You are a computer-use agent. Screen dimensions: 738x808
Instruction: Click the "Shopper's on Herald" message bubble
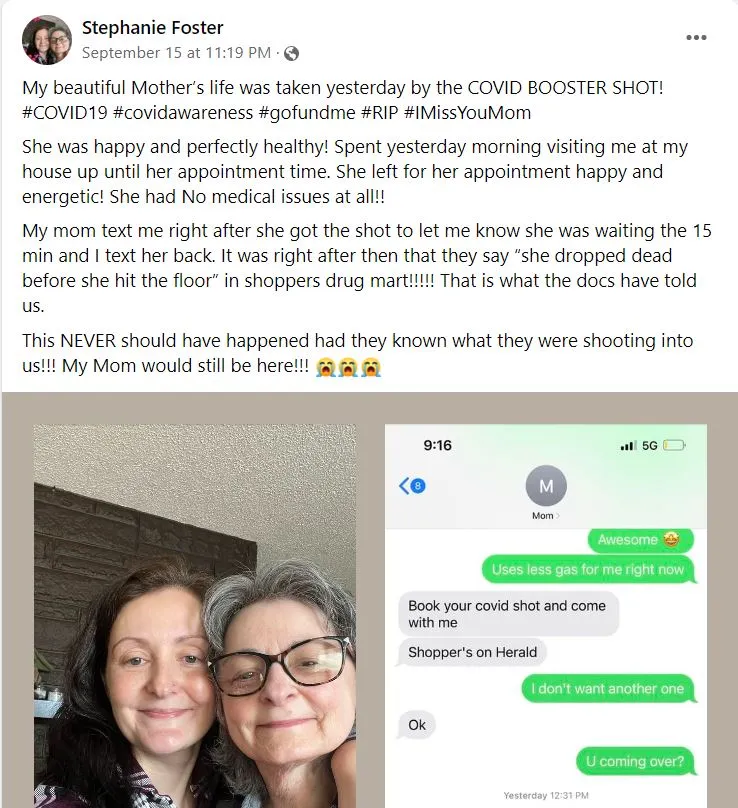coord(472,652)
